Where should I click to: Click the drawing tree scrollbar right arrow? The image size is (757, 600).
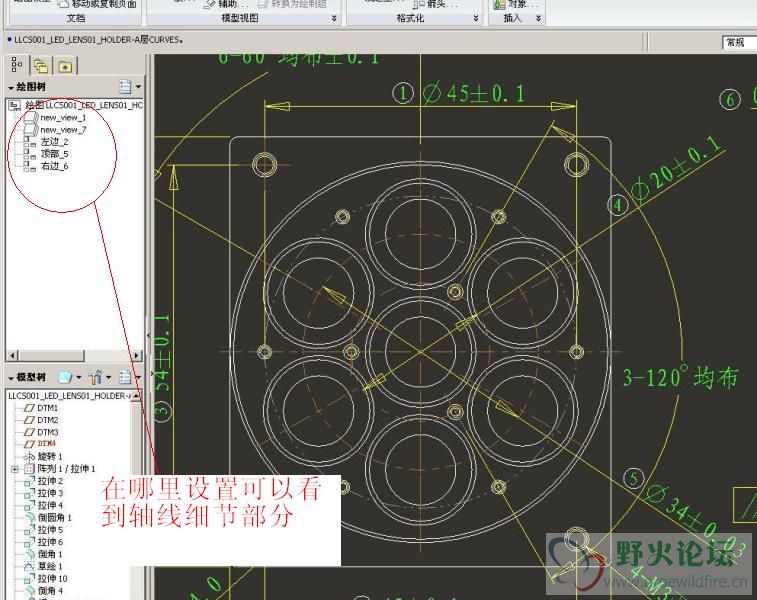click(x=137, y=356)
